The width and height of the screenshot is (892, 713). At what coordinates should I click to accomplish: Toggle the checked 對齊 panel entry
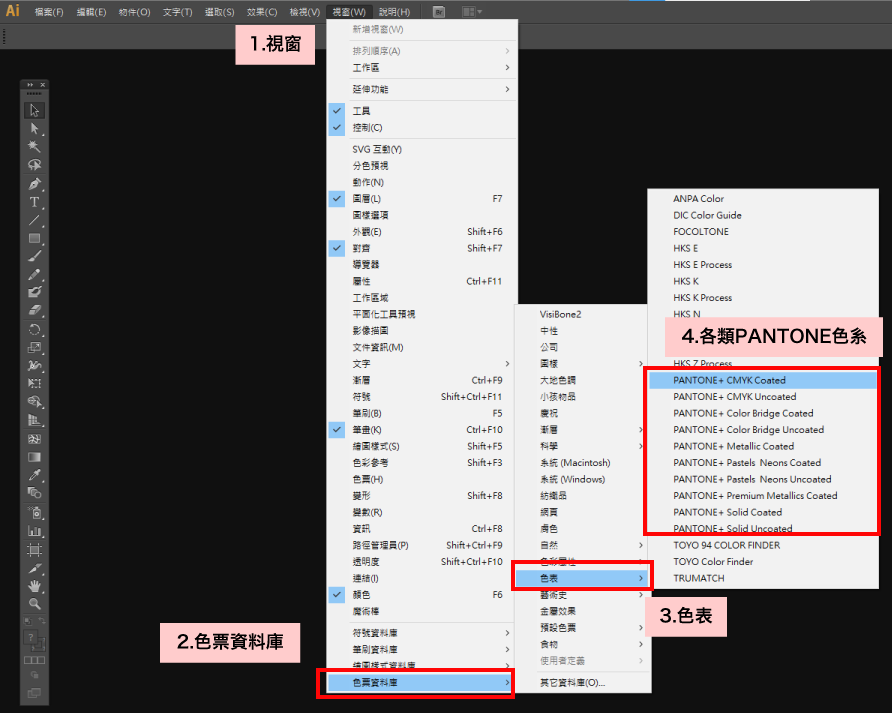coord(423,248)
